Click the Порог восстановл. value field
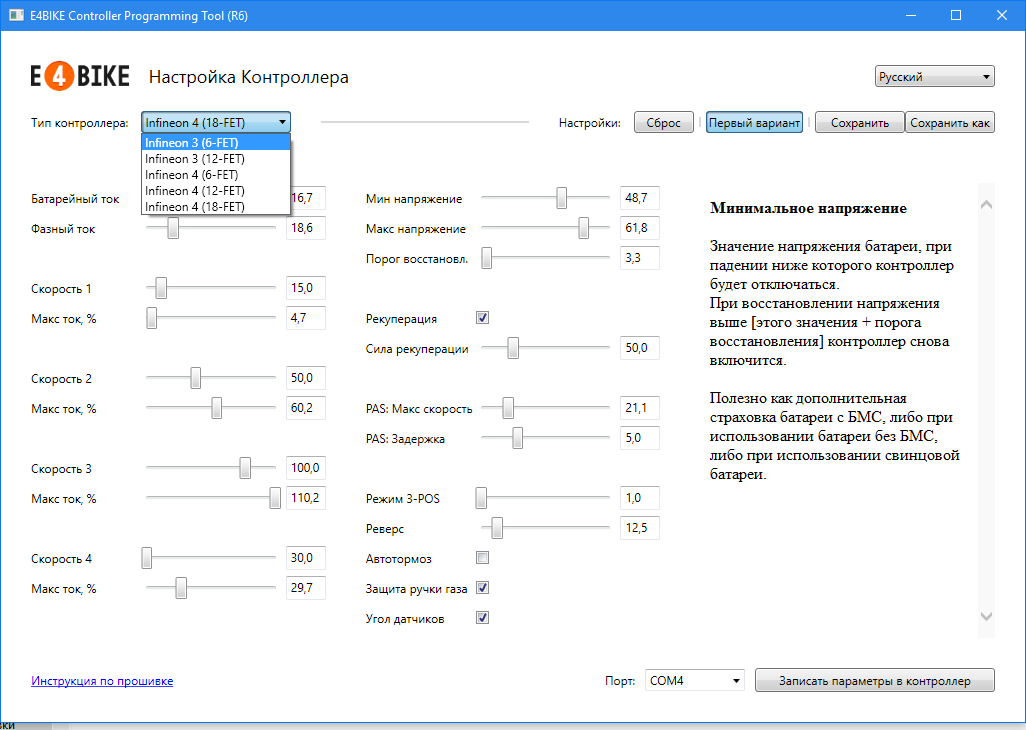Screen dimensions: 1026x730 pyautogui.click(x=640, y=258)
